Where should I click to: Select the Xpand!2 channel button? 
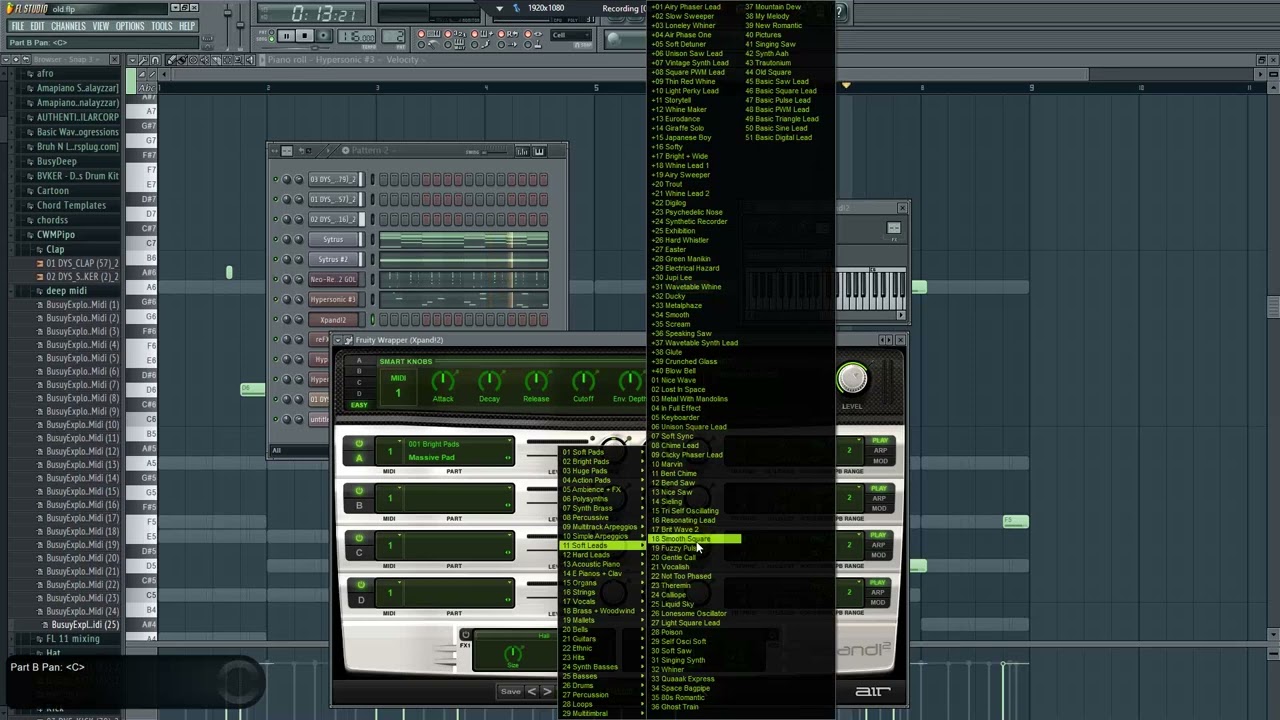coord(333,319)
